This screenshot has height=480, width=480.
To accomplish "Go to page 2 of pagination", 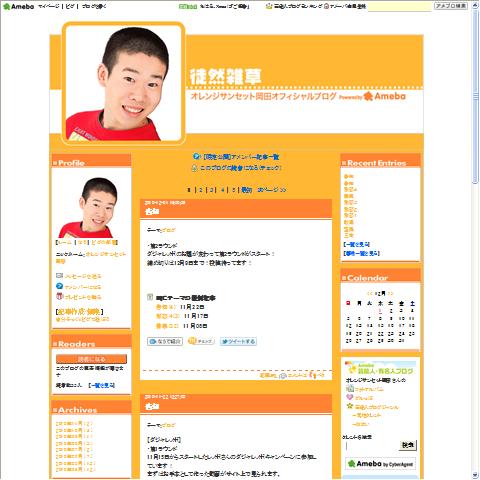I will coord(201,190).
